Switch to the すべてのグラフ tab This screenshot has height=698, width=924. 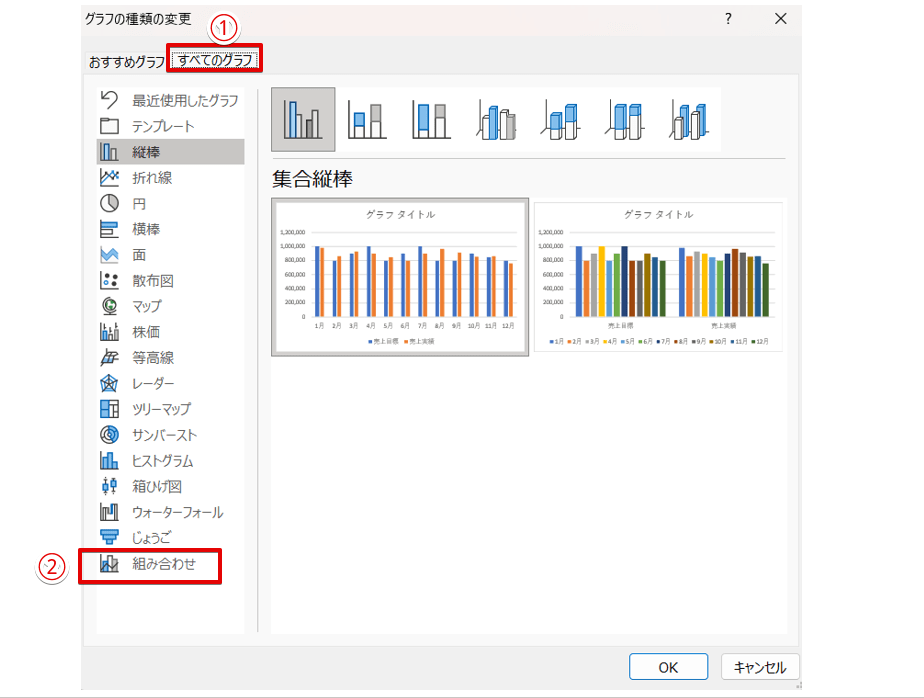pos(215,61)
